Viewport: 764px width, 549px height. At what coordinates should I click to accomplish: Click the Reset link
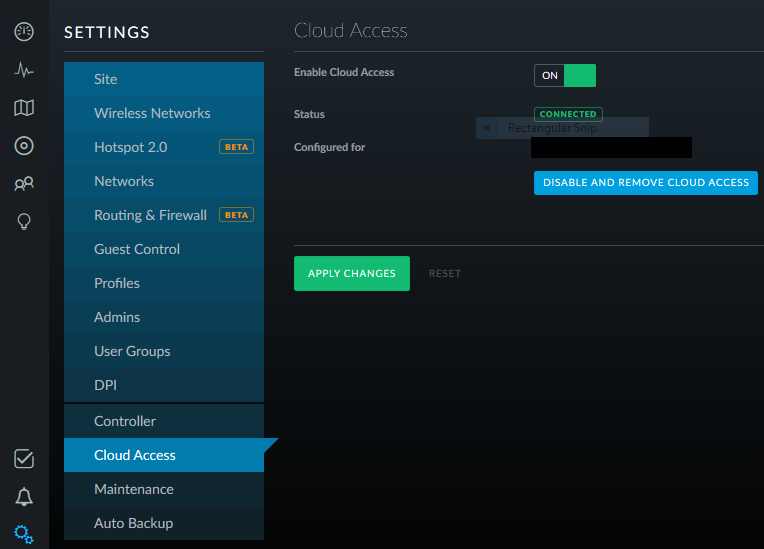coord(445,273)
